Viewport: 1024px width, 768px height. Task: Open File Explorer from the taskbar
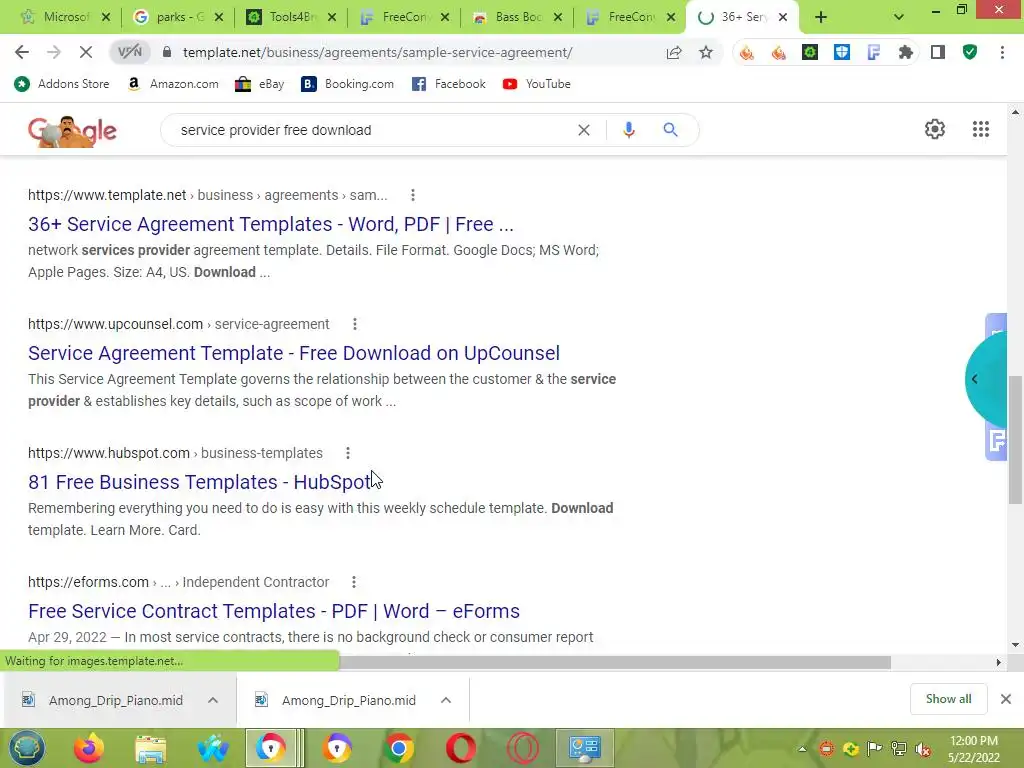click(x=151, y=748)
